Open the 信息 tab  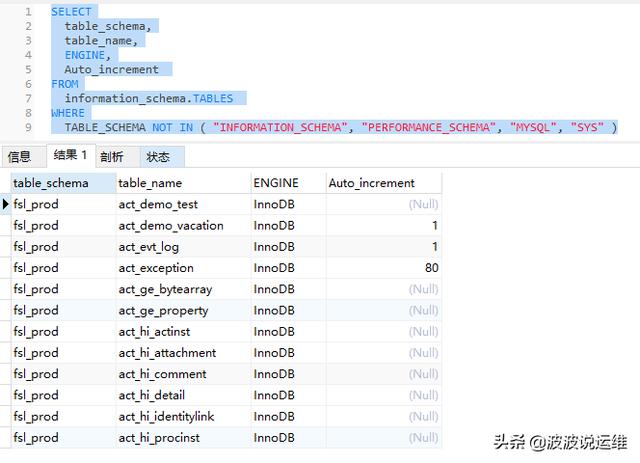[23, 157]
